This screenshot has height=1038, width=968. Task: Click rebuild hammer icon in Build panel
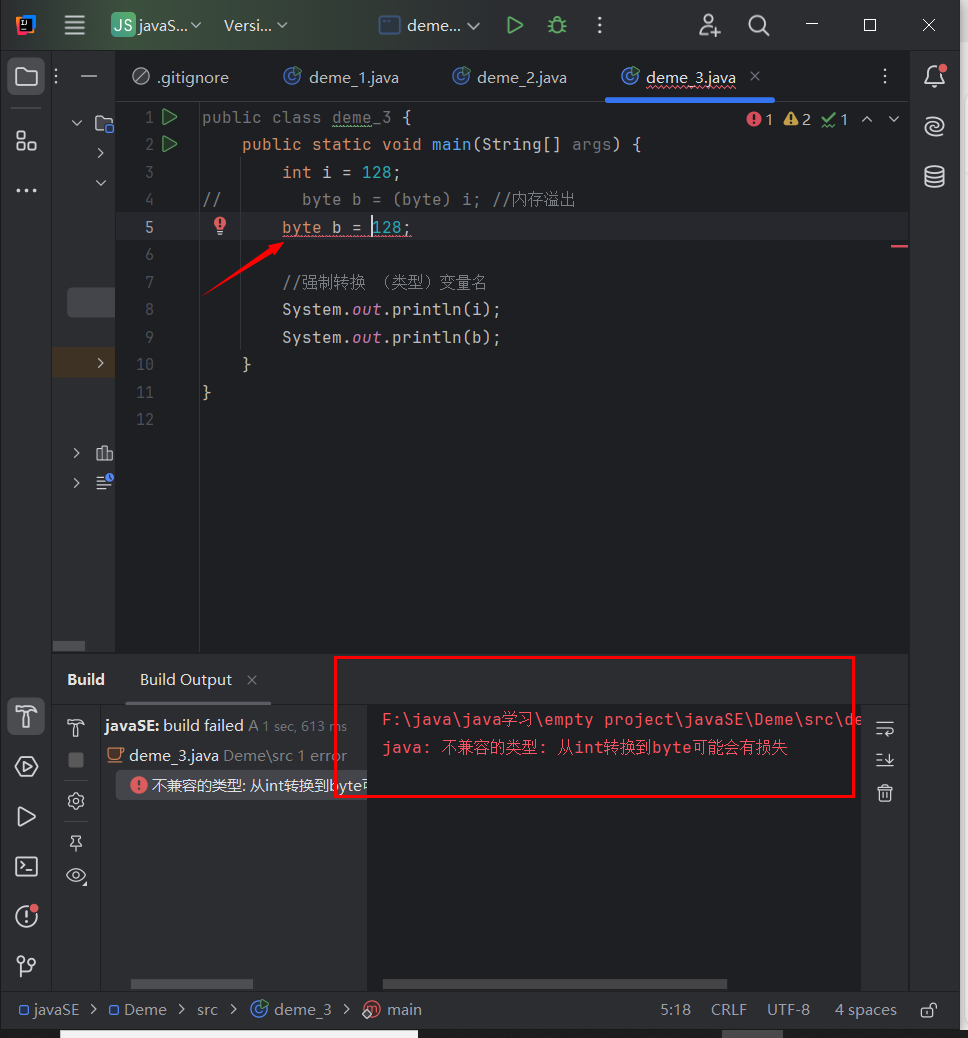coord(75,728)
